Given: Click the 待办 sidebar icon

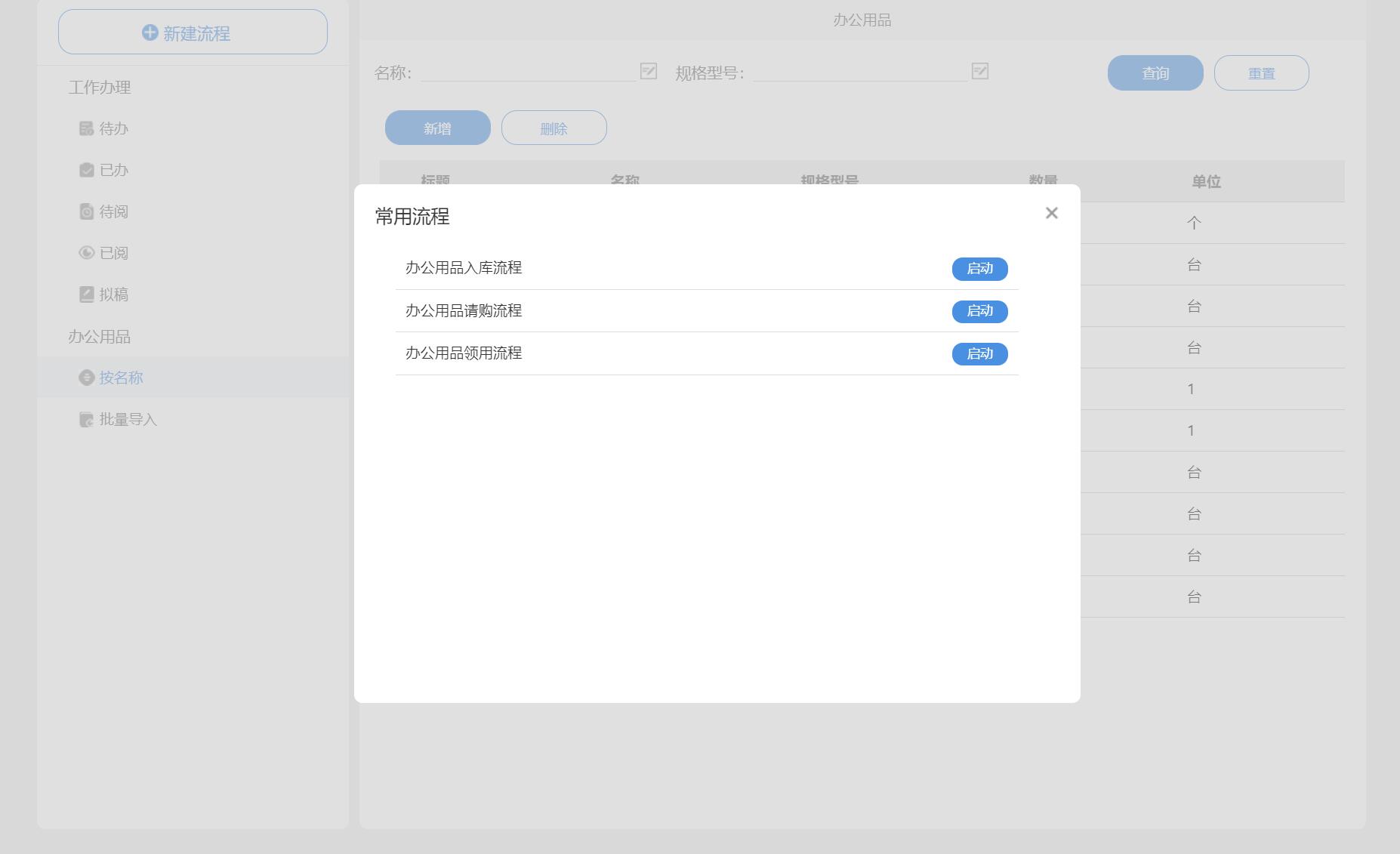Looking at the screenshot, I should point(86,128).
